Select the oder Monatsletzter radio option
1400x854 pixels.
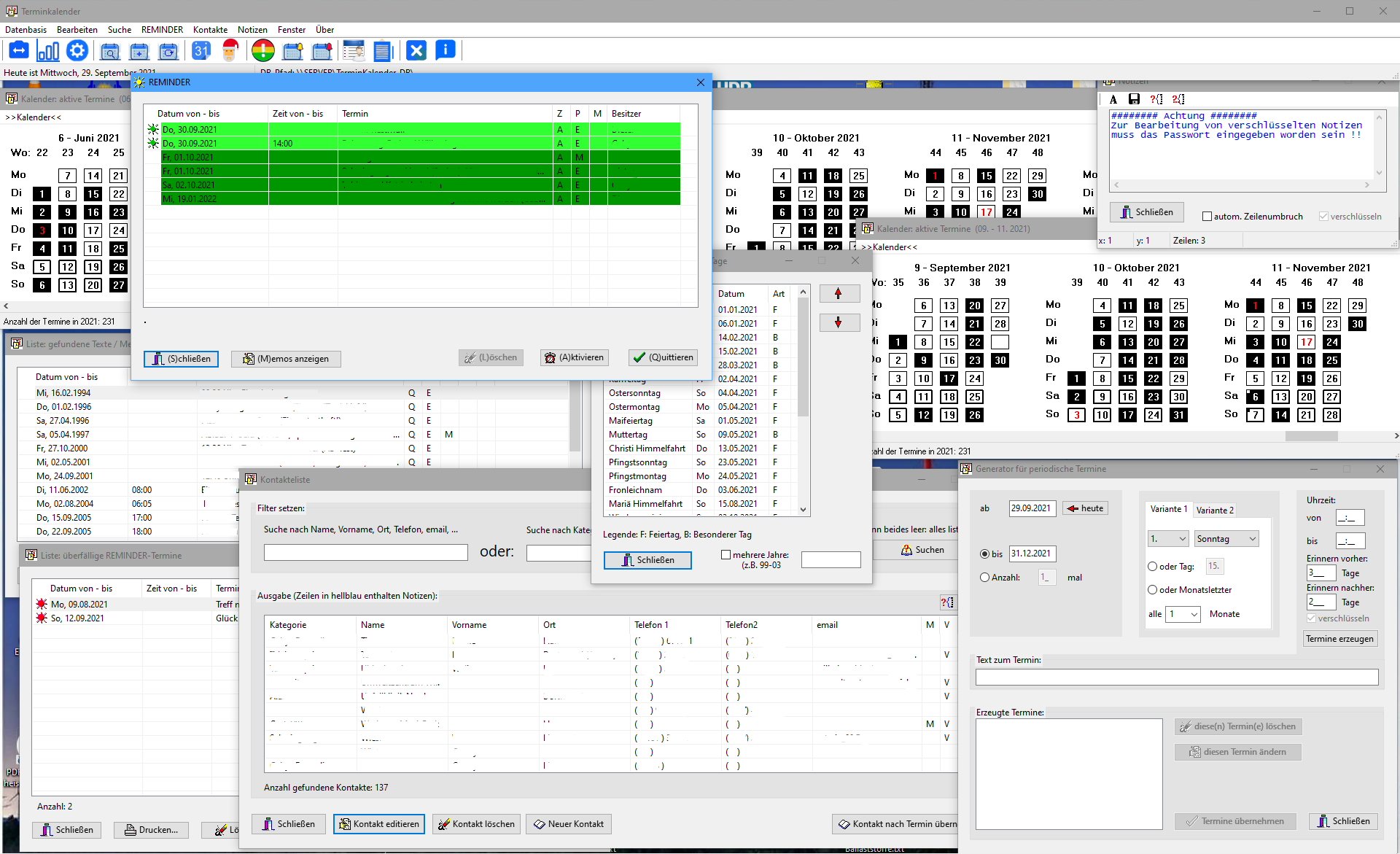[1153, 590]
